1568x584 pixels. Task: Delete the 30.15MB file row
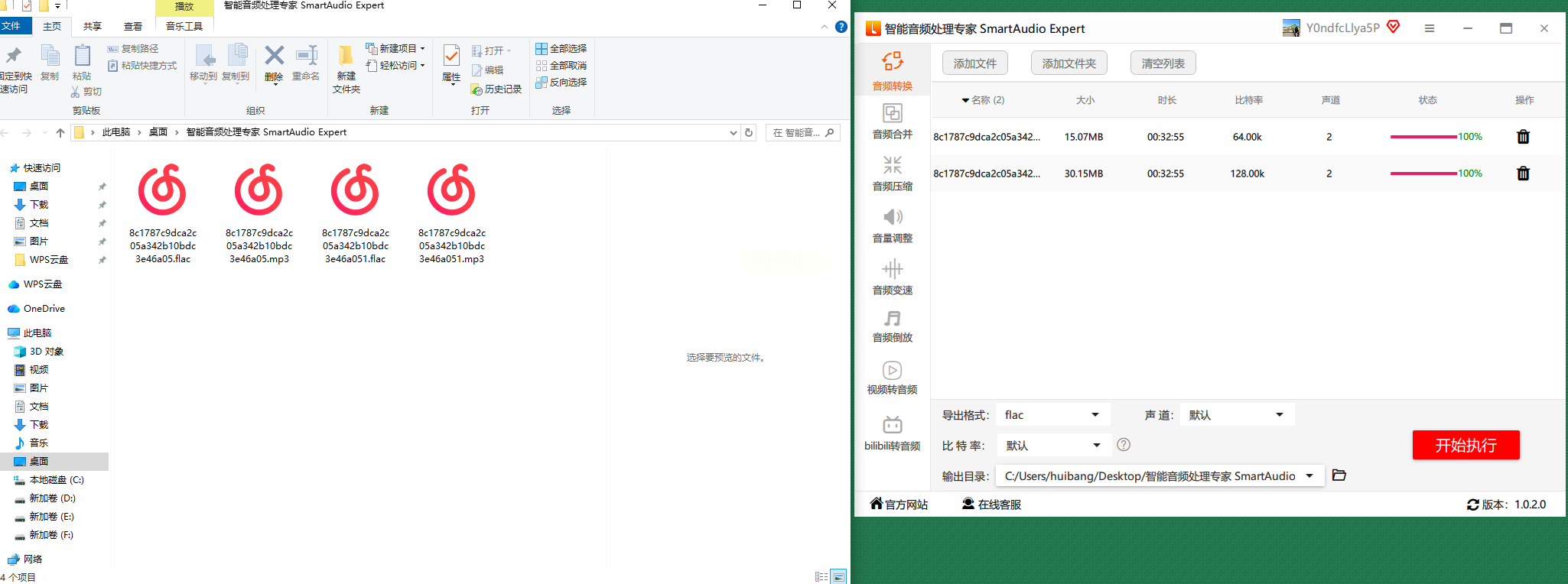pyautogui.click(x=1523, y=174)
